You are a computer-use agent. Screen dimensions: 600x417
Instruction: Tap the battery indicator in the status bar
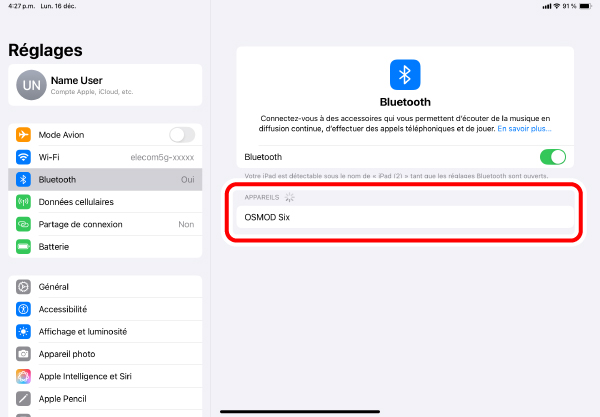(x=585, y=6)
